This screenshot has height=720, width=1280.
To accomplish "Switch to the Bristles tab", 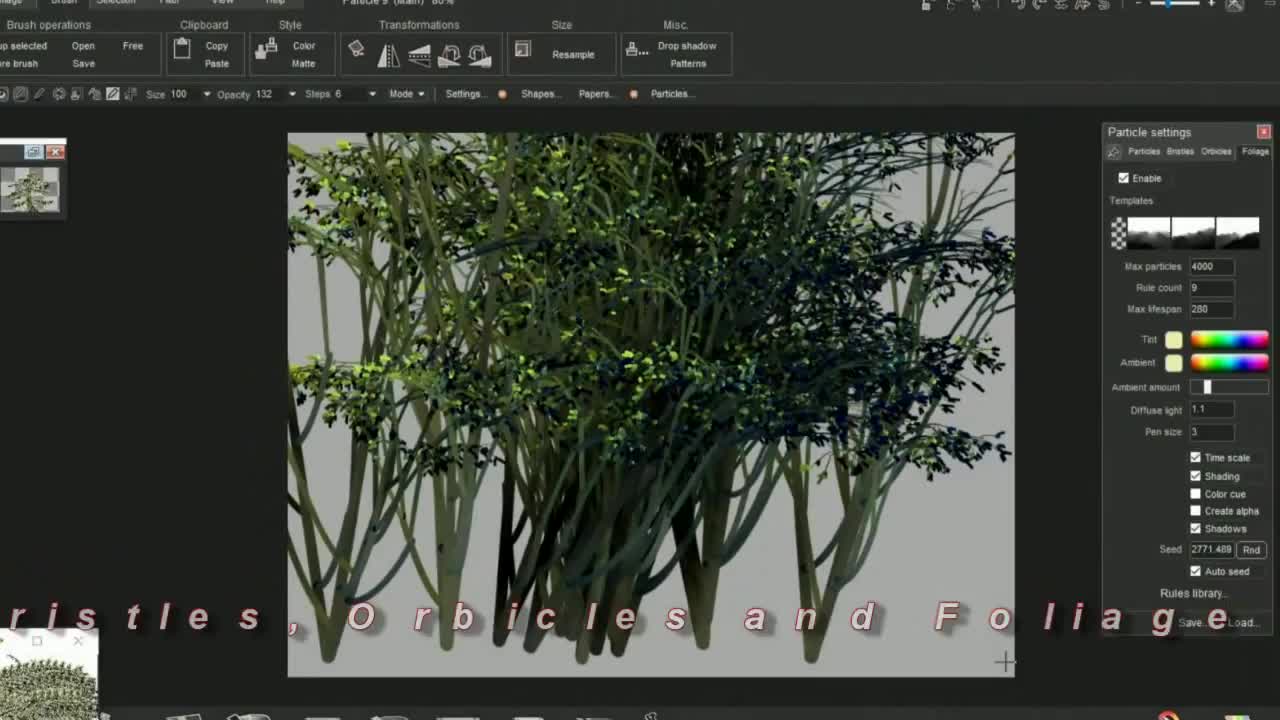I will (x=1180, y=152).
